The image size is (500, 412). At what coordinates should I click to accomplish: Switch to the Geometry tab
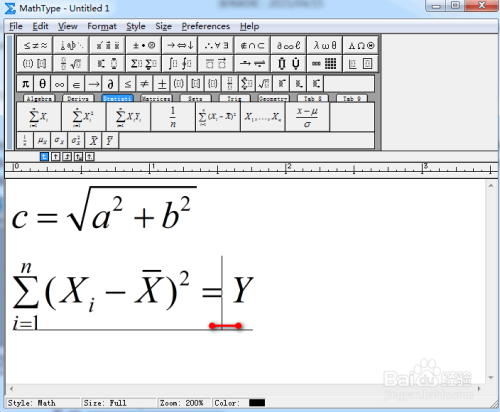point(273,99)
